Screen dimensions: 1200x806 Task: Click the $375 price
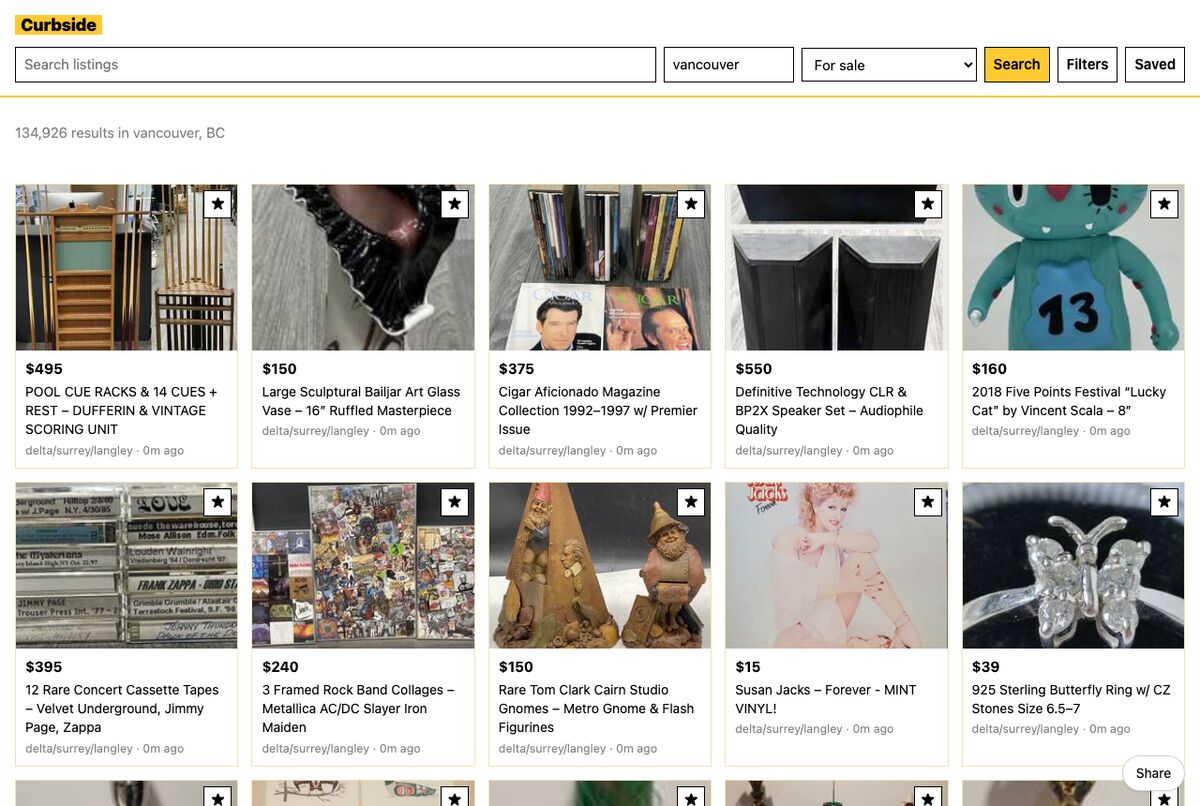click(517, 368)
